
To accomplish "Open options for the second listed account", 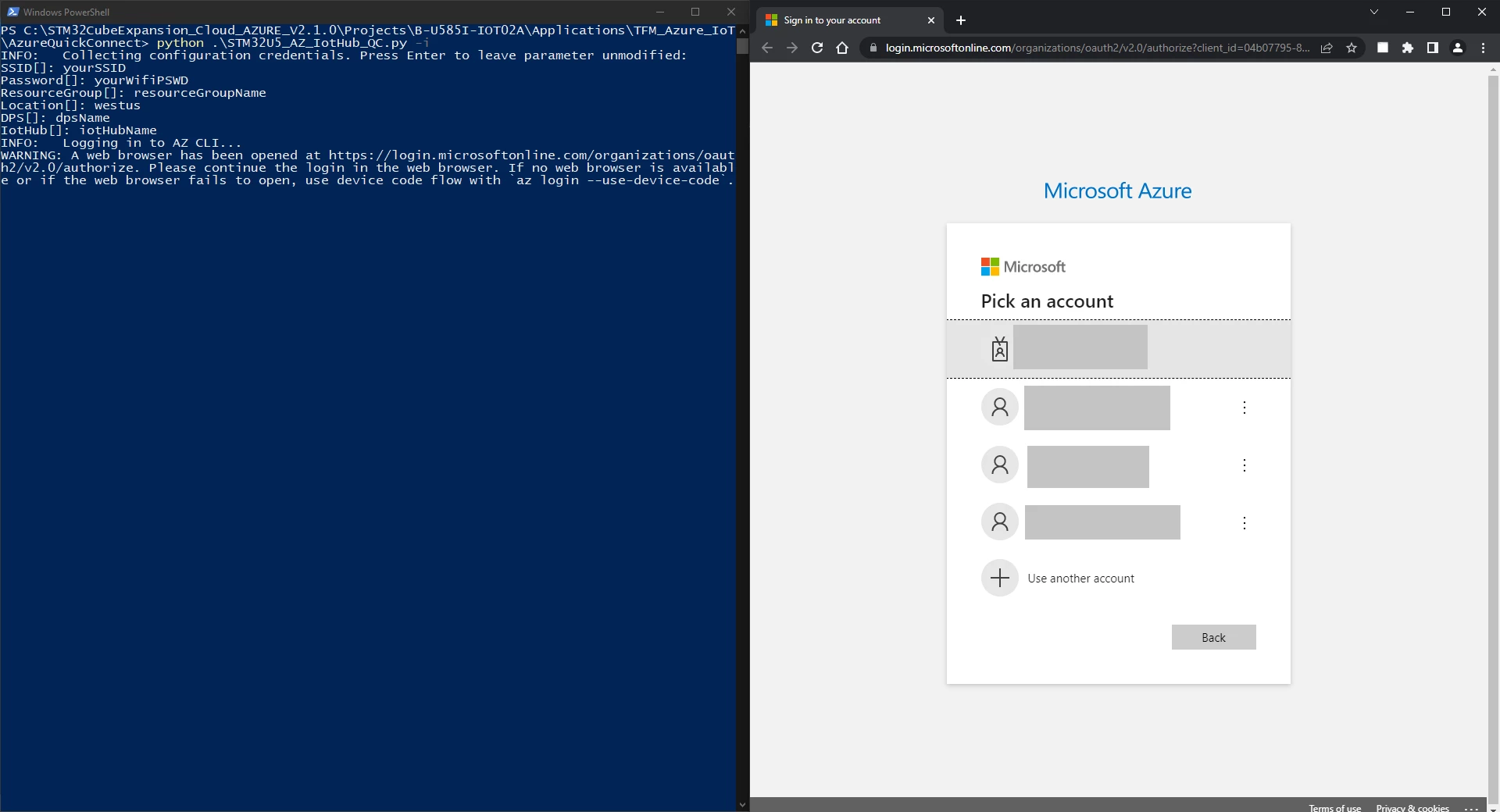I will tap(1245, 408).
